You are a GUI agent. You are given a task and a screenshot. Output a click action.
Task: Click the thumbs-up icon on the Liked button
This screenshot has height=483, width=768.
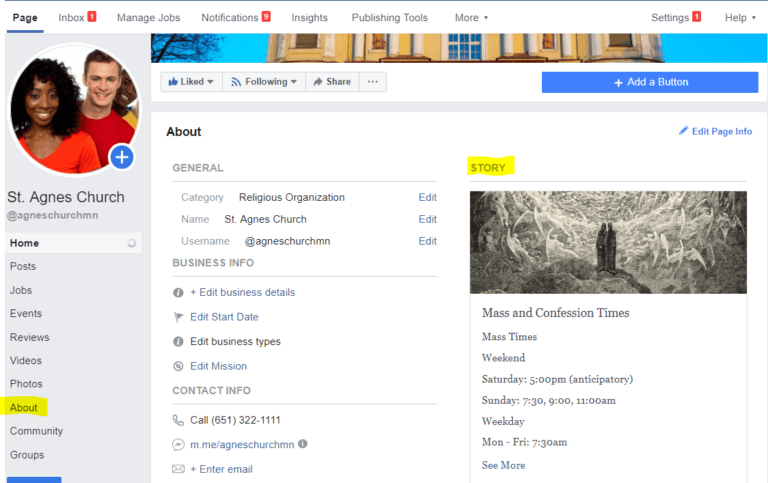(x=172, y=82)
